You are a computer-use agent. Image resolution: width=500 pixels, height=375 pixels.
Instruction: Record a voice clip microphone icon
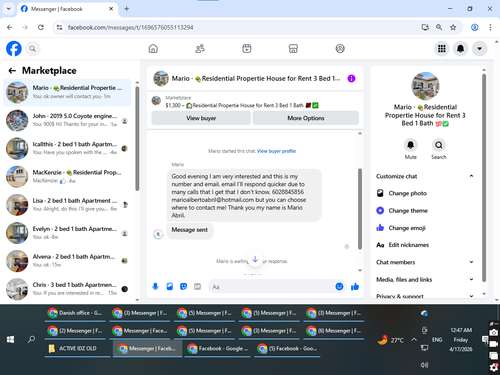click(155, 287)
